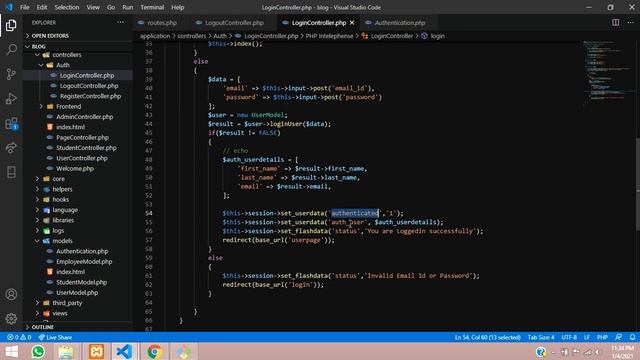Open the Extensions view

click(11, 123)
